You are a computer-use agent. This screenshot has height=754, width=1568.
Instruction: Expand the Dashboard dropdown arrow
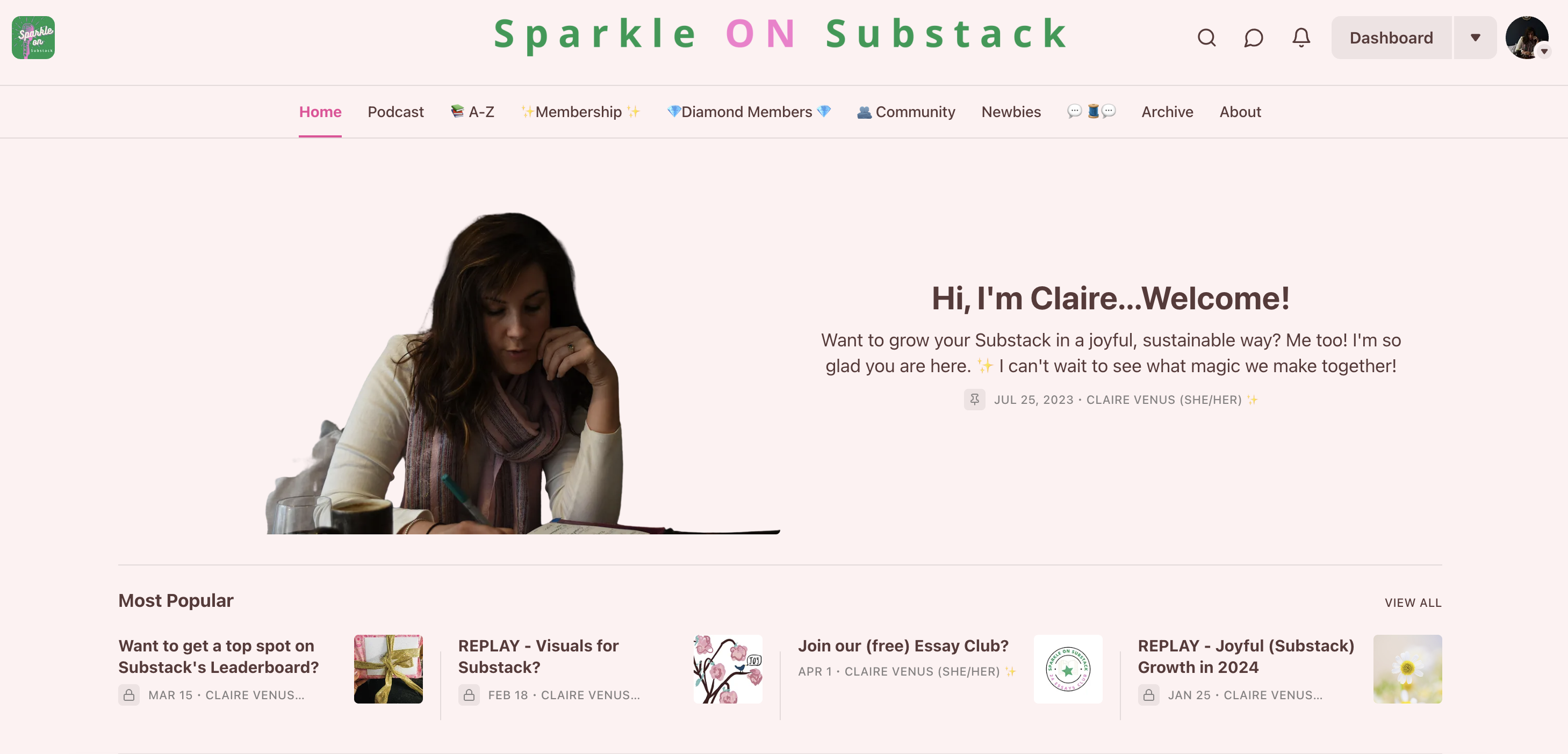click(x=1476, y=38)
